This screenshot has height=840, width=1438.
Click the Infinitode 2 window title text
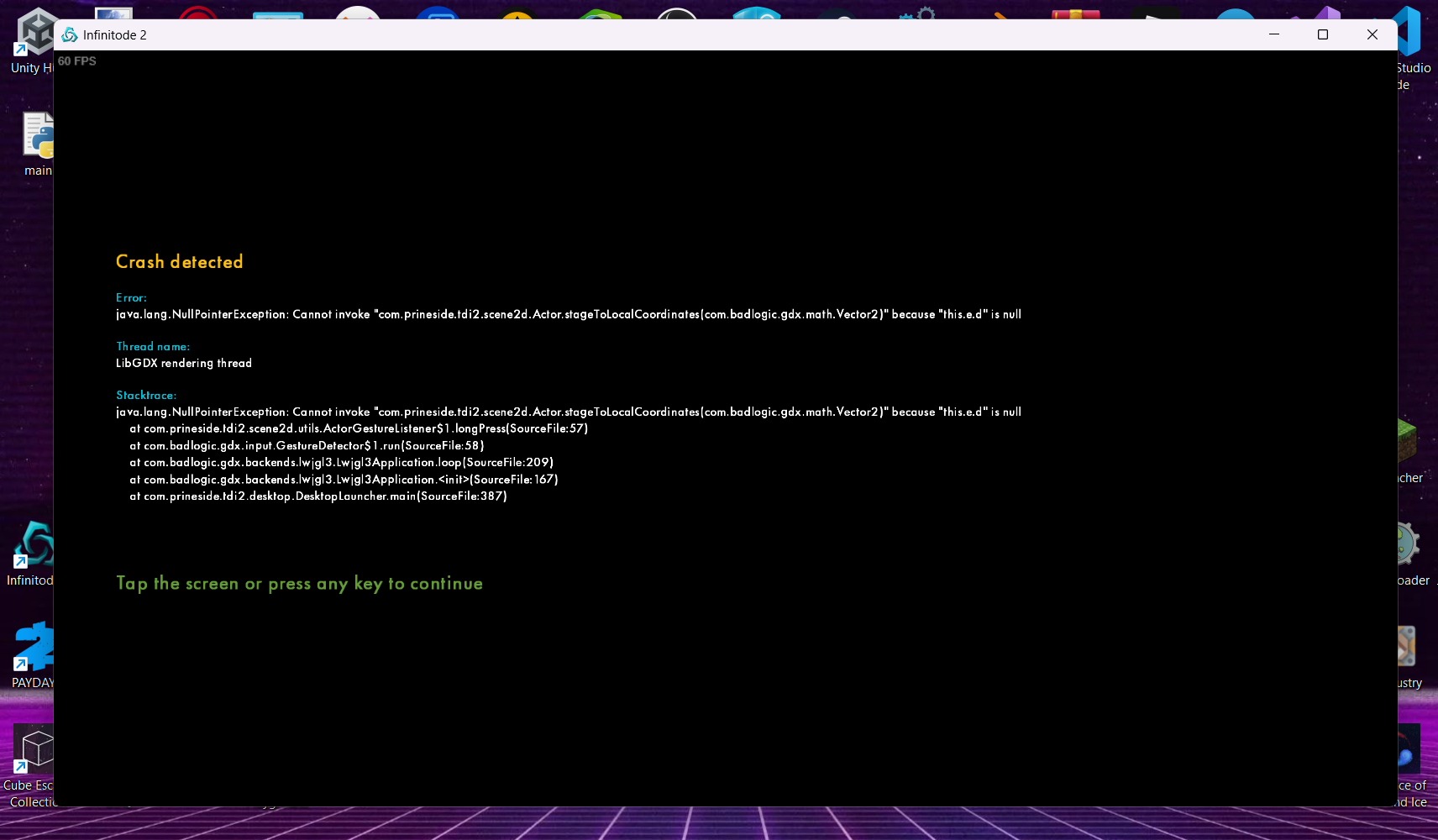point(115,35)
